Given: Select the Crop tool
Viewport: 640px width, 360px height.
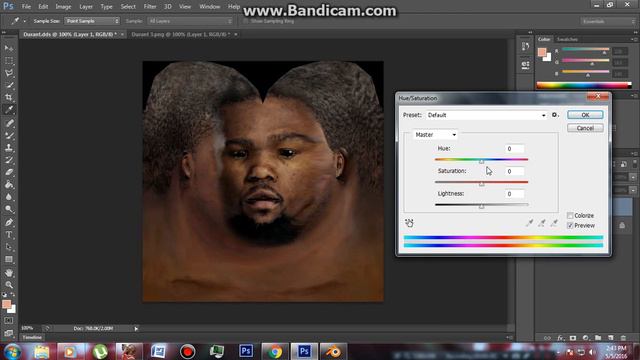Looking at the screenshot, I should click(9, 97).
